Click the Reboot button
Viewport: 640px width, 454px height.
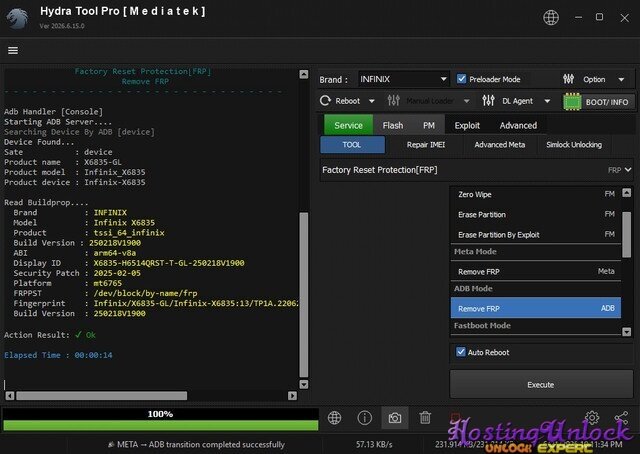click(347, 101)
